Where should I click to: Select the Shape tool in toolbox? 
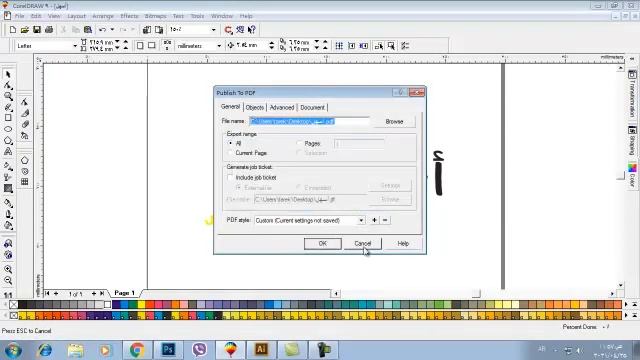pos(8,85)
